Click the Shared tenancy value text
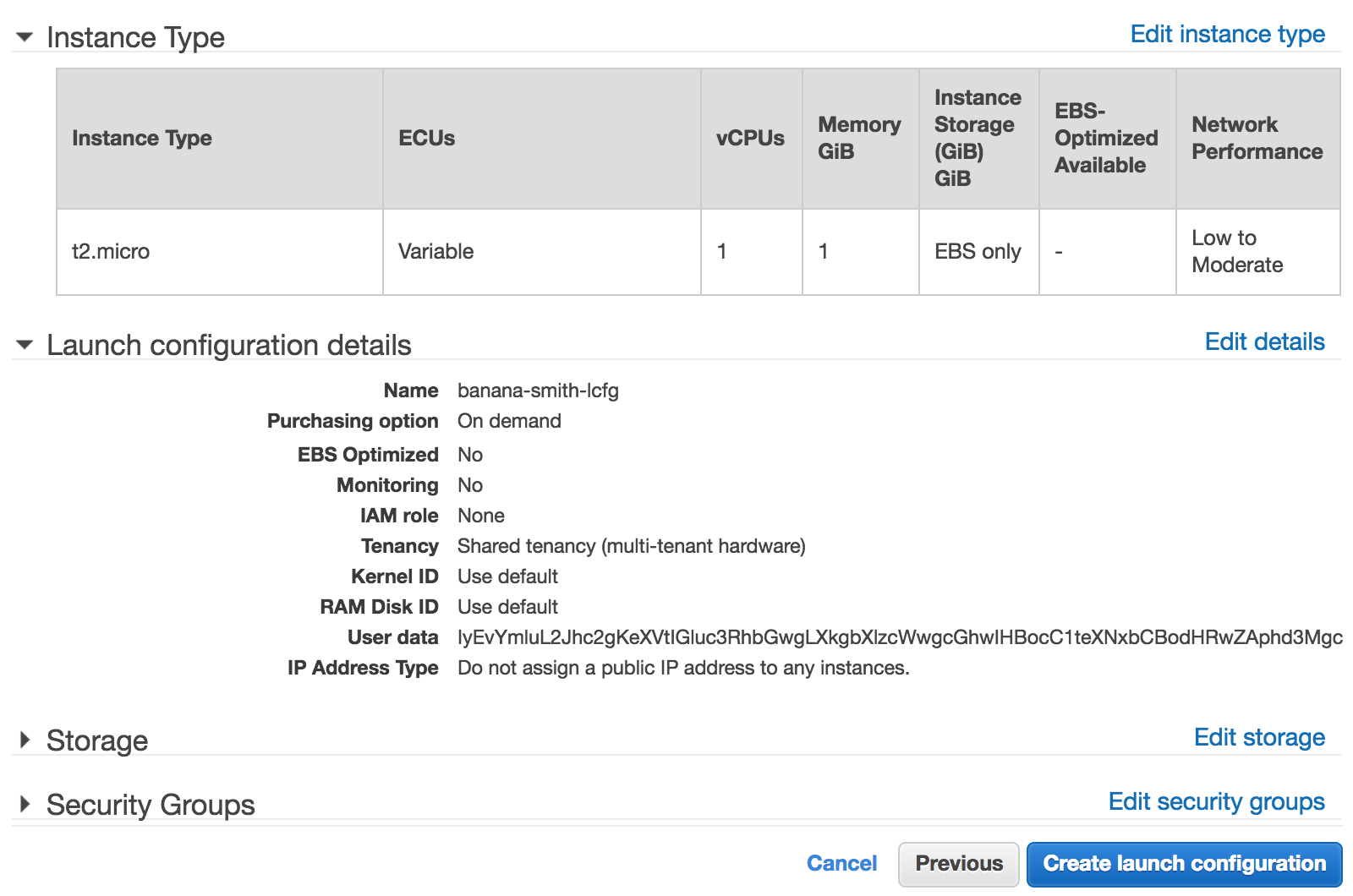The height and width of the screenshot is (896, 1353). click(x=632, y=546)
